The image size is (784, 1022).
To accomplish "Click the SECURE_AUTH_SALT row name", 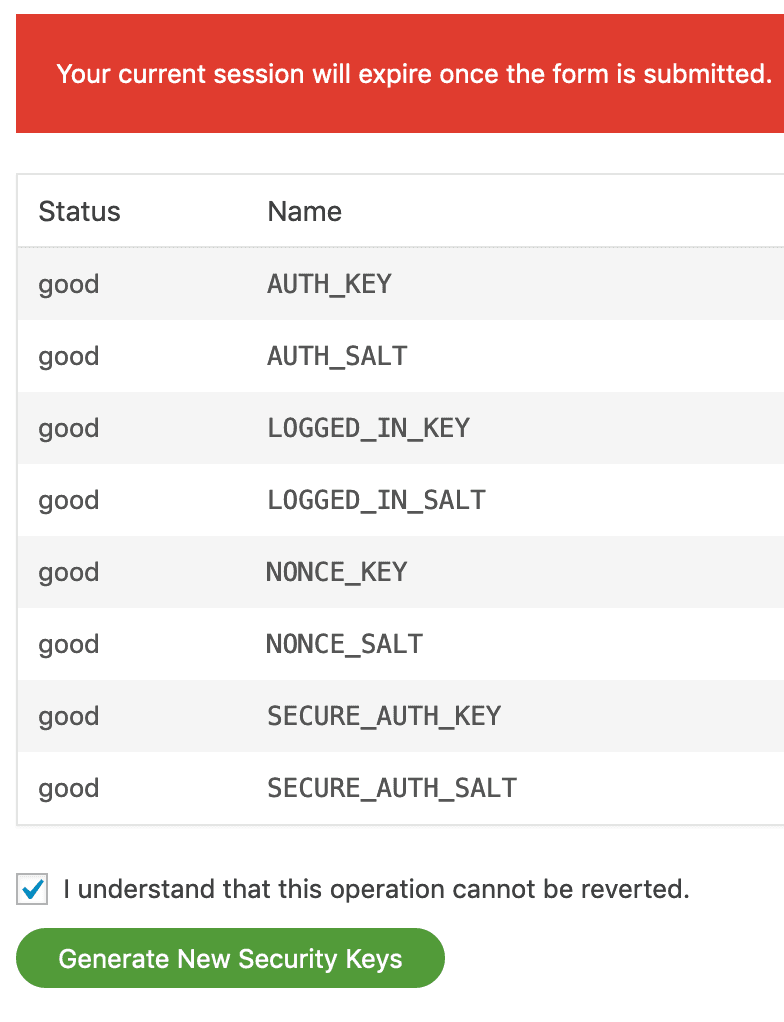I will 392,788.
